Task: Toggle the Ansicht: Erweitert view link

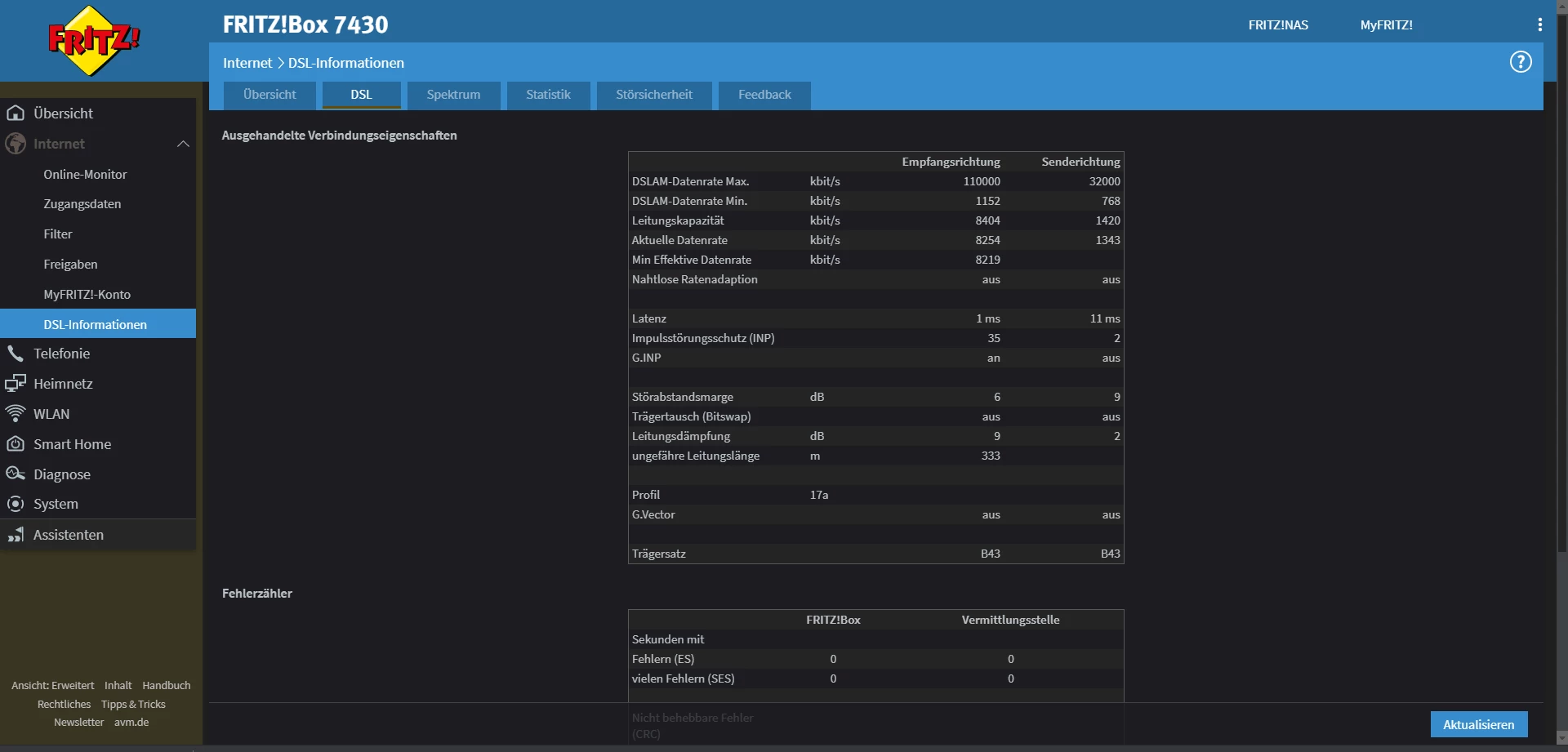Action: point(53,686)
